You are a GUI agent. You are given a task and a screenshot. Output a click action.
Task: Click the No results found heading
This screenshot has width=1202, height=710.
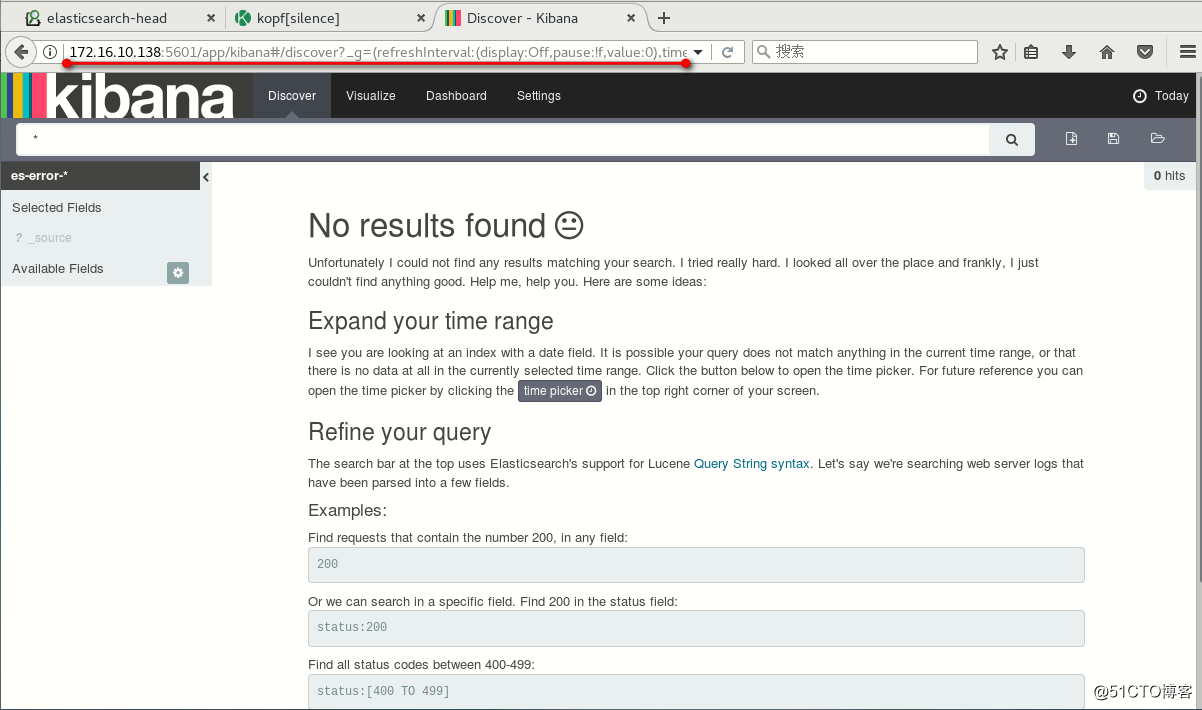(x=445, y=226)
